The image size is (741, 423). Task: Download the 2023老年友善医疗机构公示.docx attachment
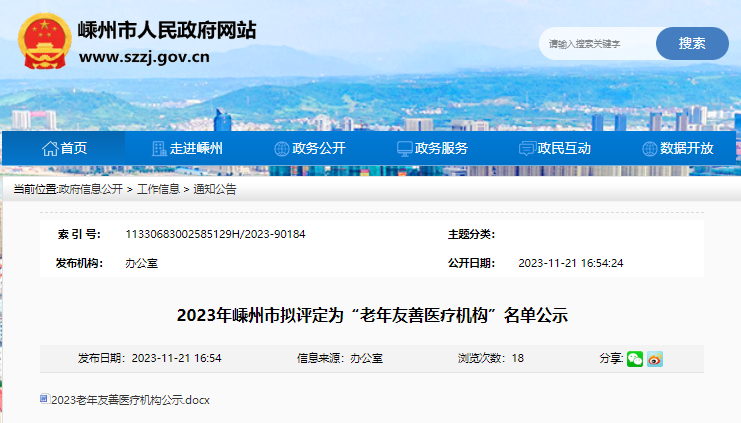pos(130,400)
